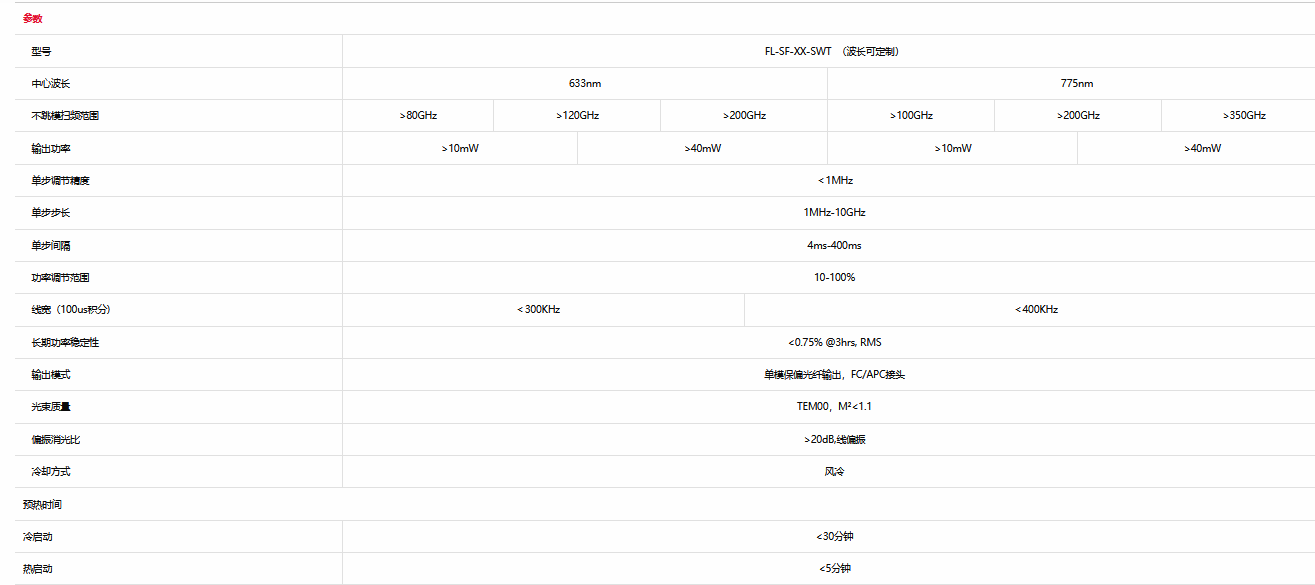Click the <5分钟 warm start value

pyautogui.click(x=834, y=568)
